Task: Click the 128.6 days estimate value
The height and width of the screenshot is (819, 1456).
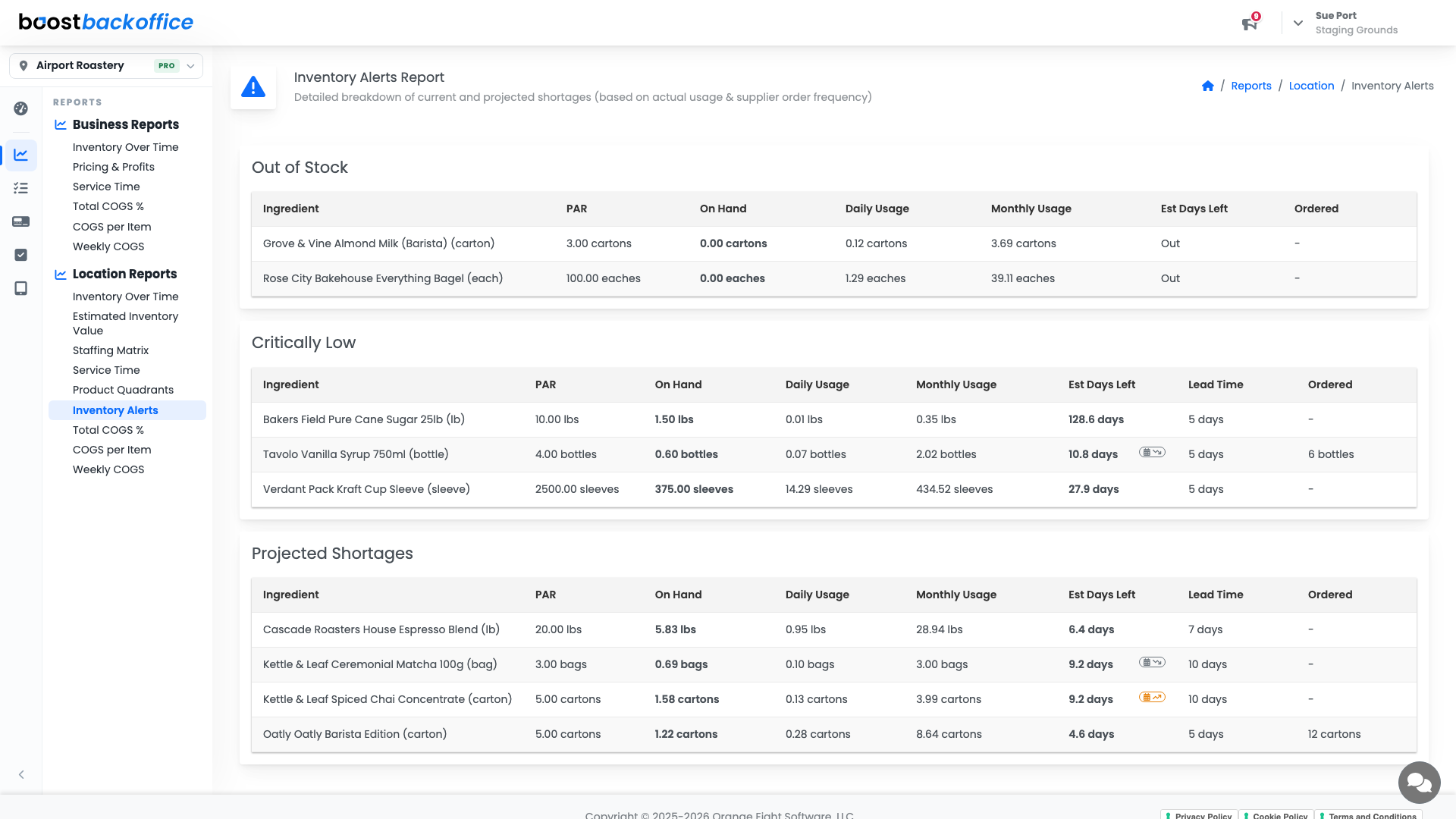Action: tap(1096, 419)
